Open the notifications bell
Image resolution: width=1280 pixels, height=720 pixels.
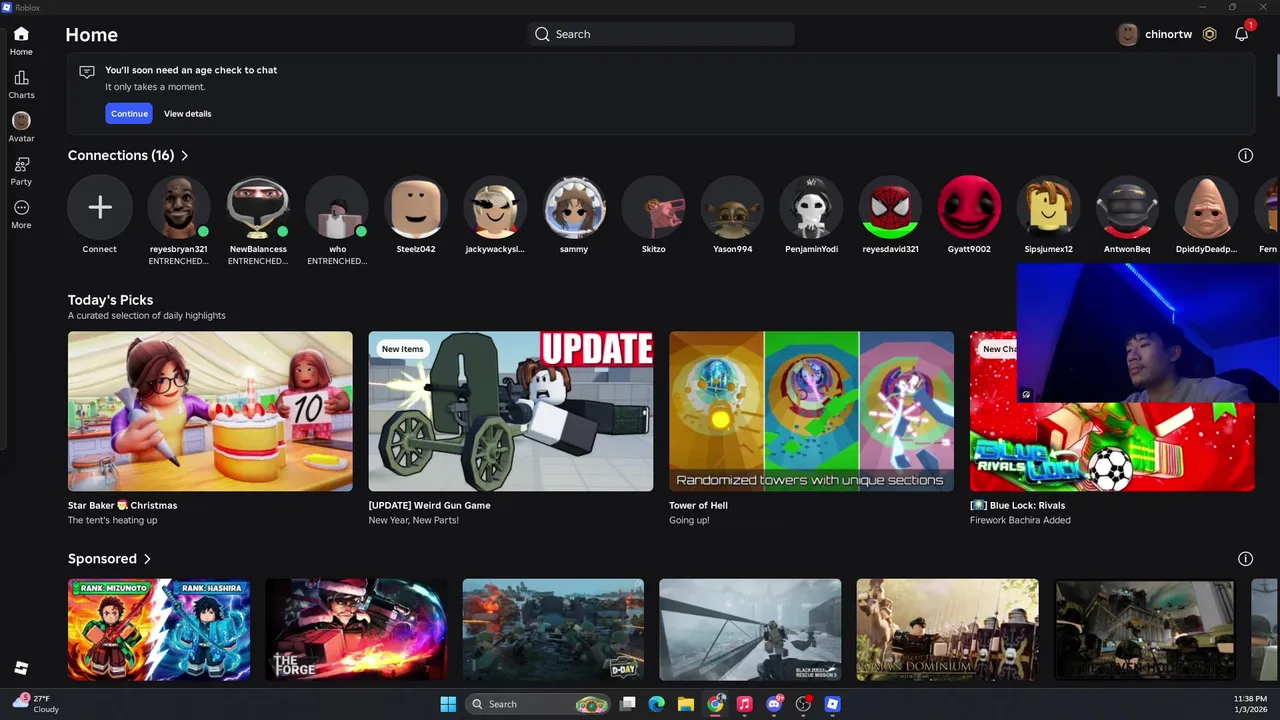click(1241, 34)
